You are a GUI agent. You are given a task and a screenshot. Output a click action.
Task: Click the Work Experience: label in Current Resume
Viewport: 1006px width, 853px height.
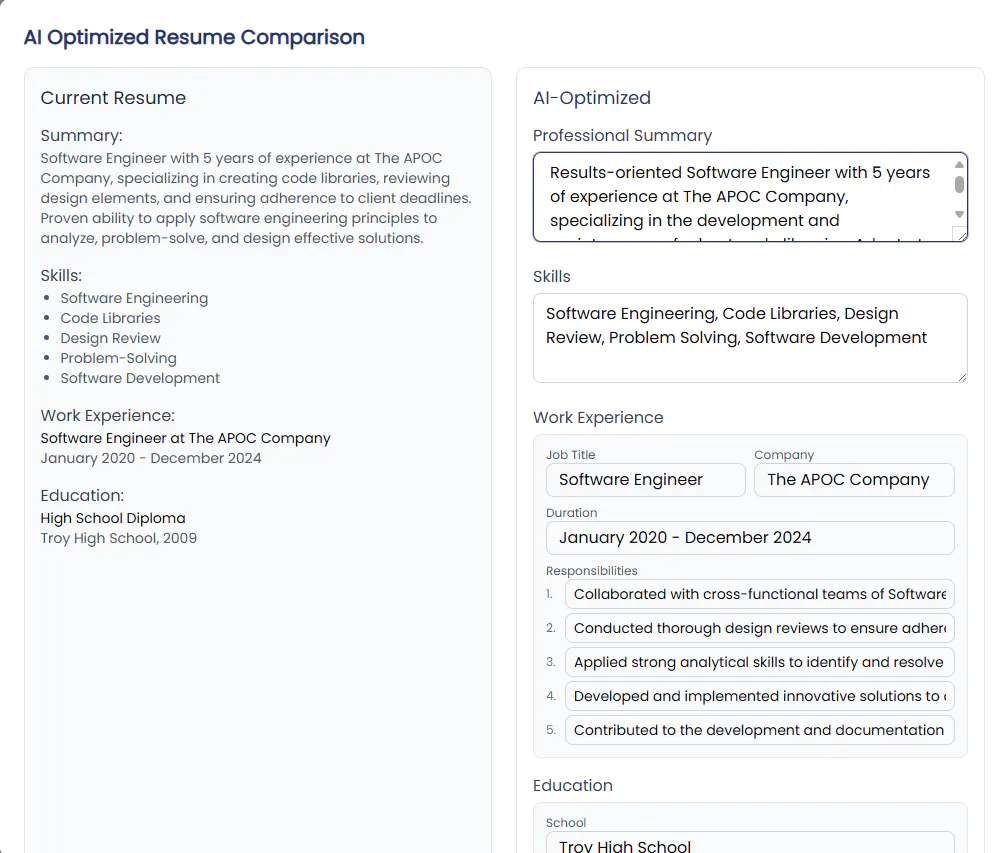click(107, 415)
